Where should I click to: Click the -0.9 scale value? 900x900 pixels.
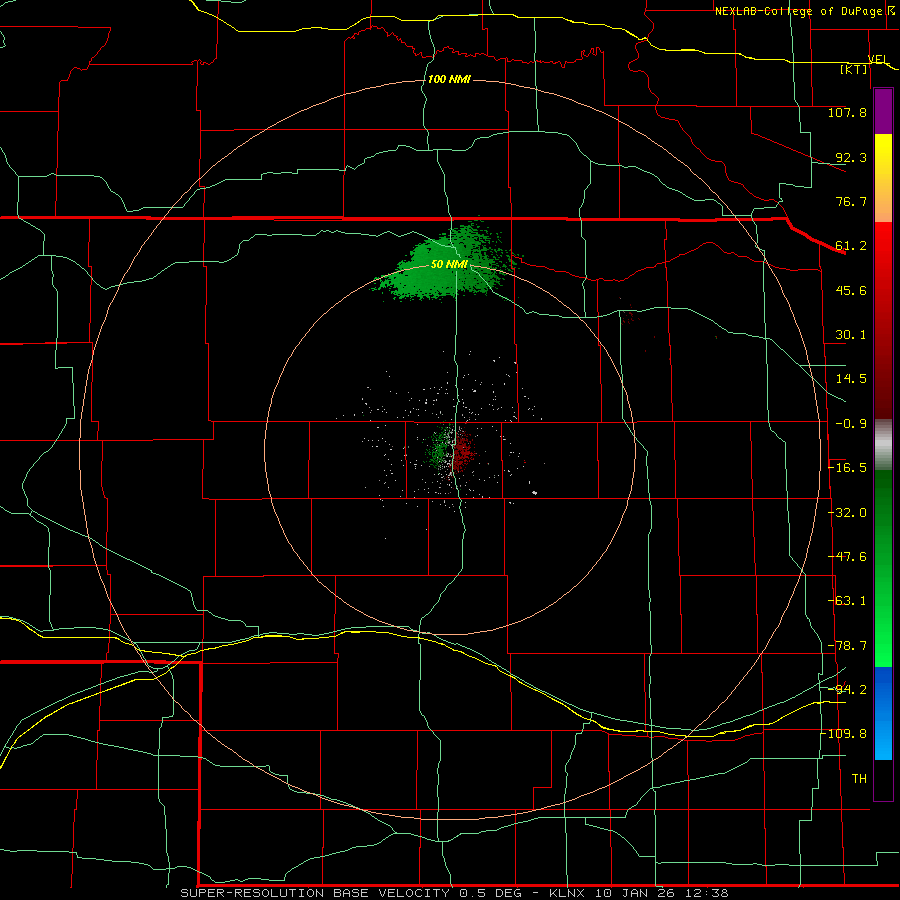pyautogui.click(x=851, y=424)
